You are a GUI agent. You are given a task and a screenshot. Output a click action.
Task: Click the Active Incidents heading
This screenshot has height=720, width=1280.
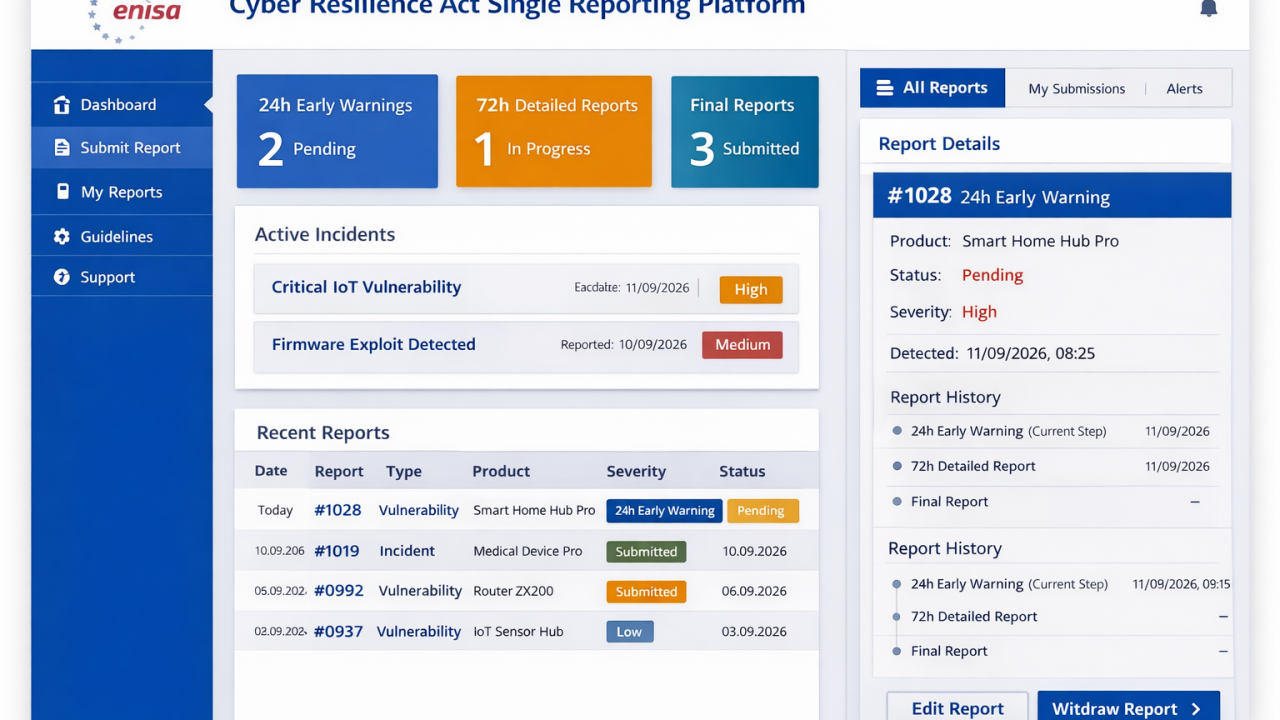click(x=325, y=235)
